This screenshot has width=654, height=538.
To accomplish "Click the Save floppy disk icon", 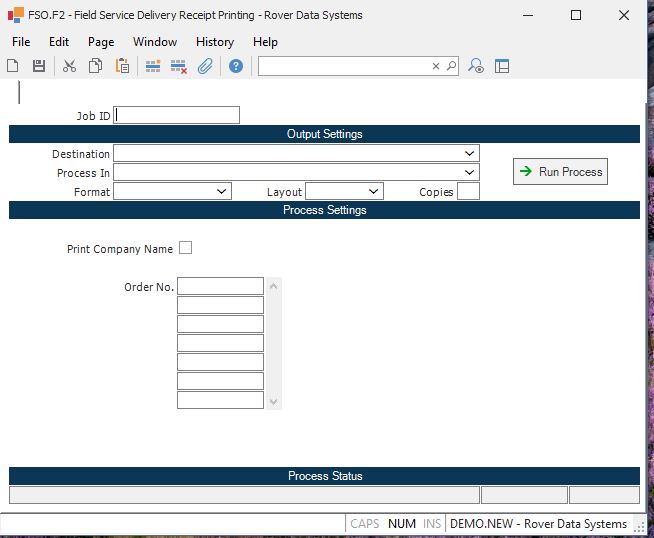I will tap(39, 66).
